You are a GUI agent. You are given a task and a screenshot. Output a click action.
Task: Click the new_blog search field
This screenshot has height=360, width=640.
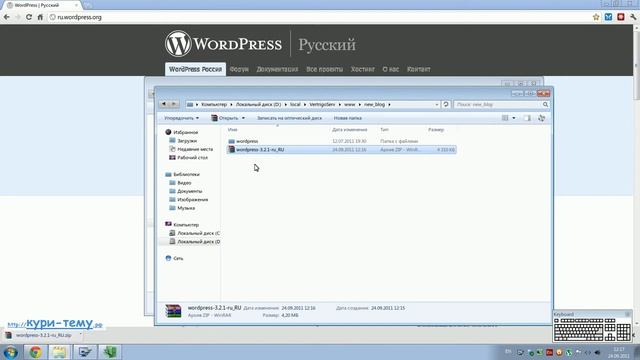coord(498,104)
